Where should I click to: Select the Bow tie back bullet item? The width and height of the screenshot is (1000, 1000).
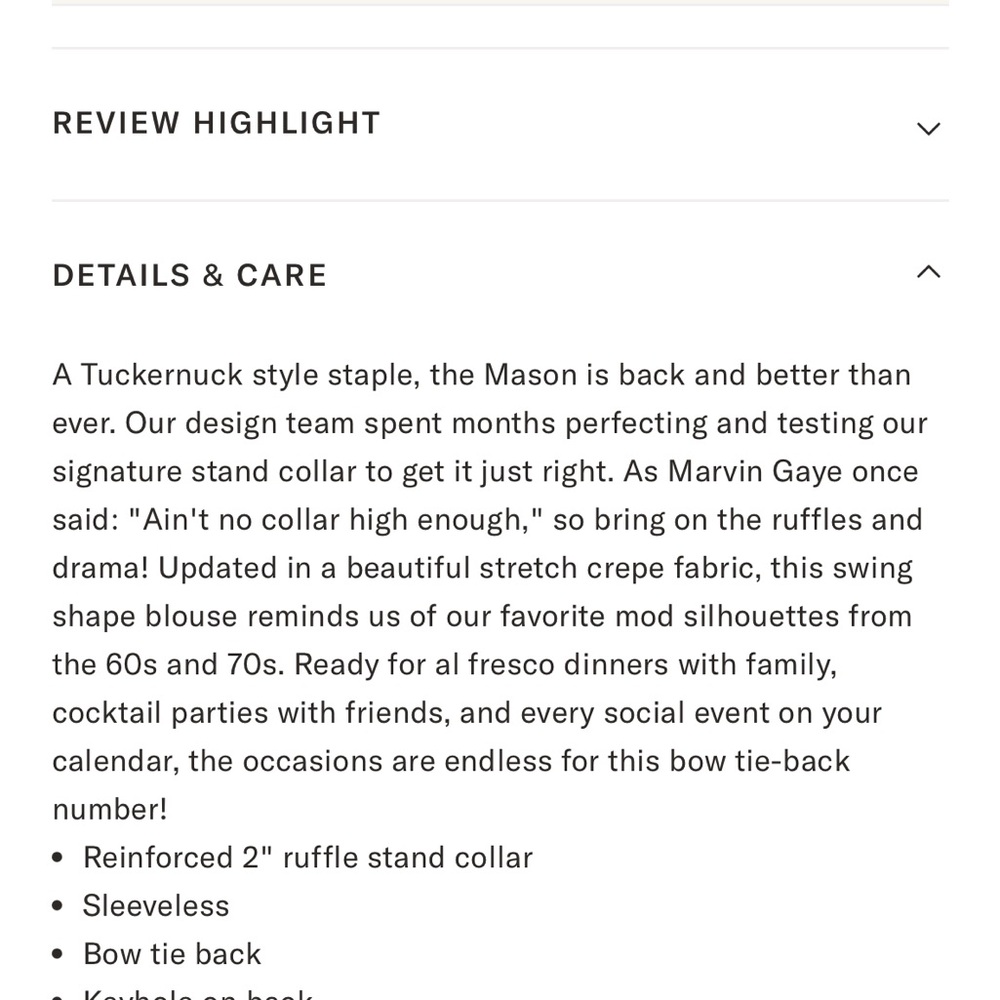pos(172,954)
